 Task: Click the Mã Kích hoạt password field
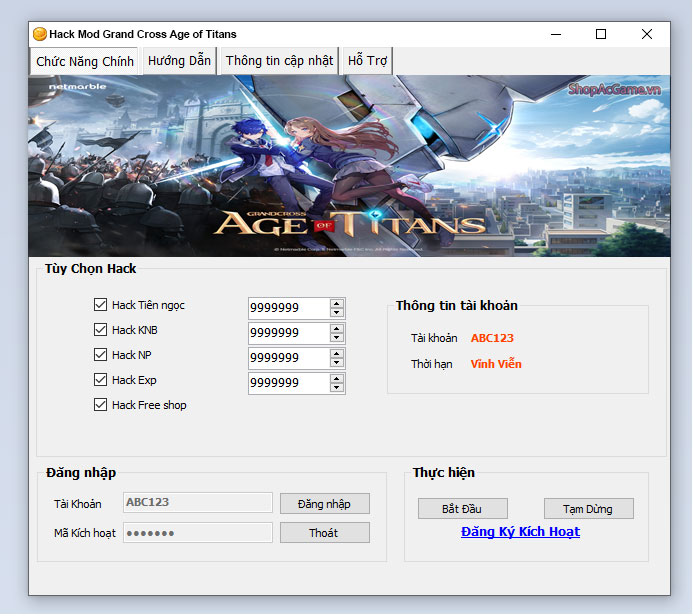tap(198, 532)
